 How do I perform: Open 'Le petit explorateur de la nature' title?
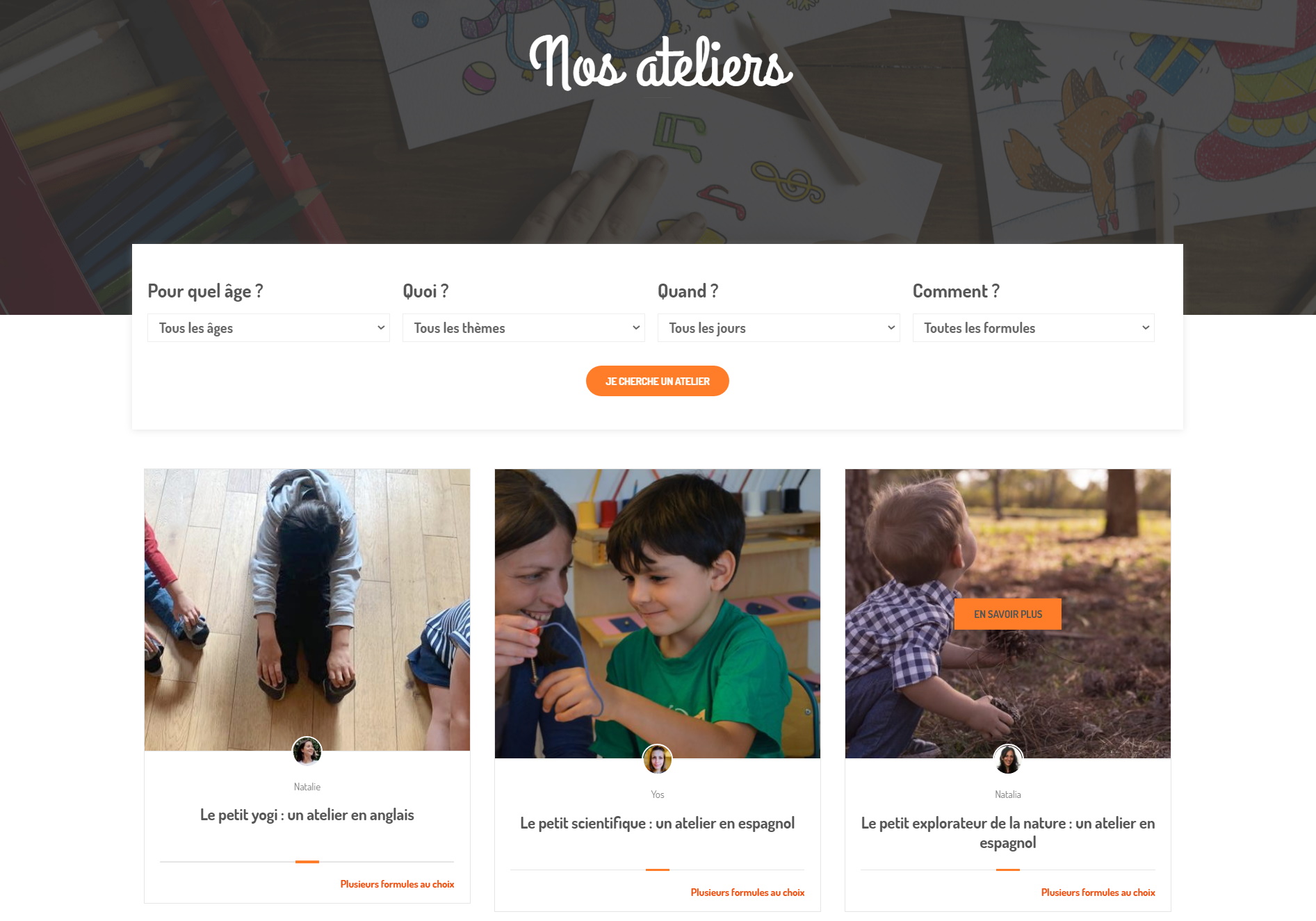point(1008,833)
